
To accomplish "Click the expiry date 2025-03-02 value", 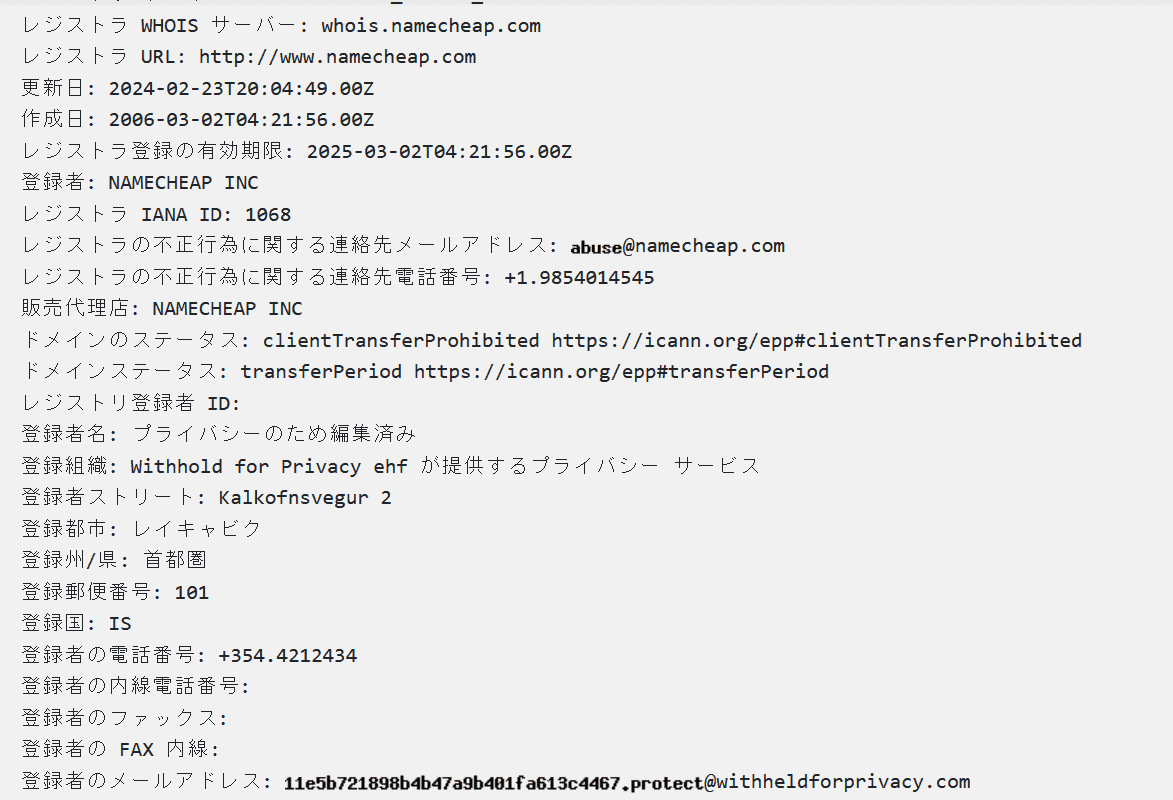I will [x=439, y=152].
